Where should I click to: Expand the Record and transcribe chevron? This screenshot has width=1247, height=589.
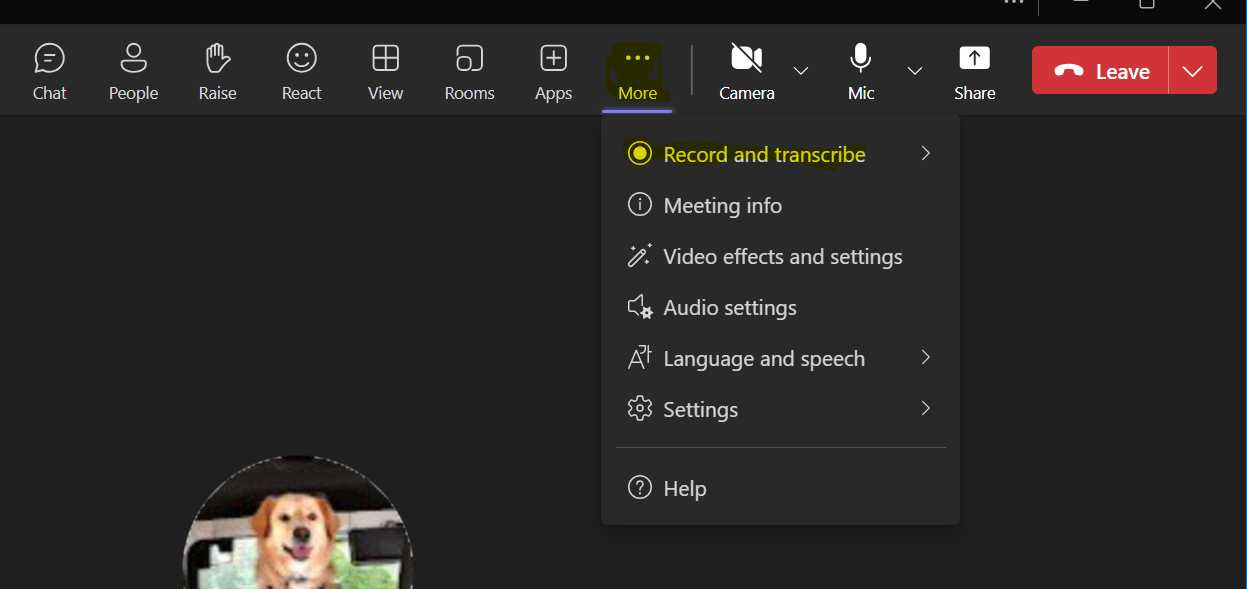click(x=926, y=154)
